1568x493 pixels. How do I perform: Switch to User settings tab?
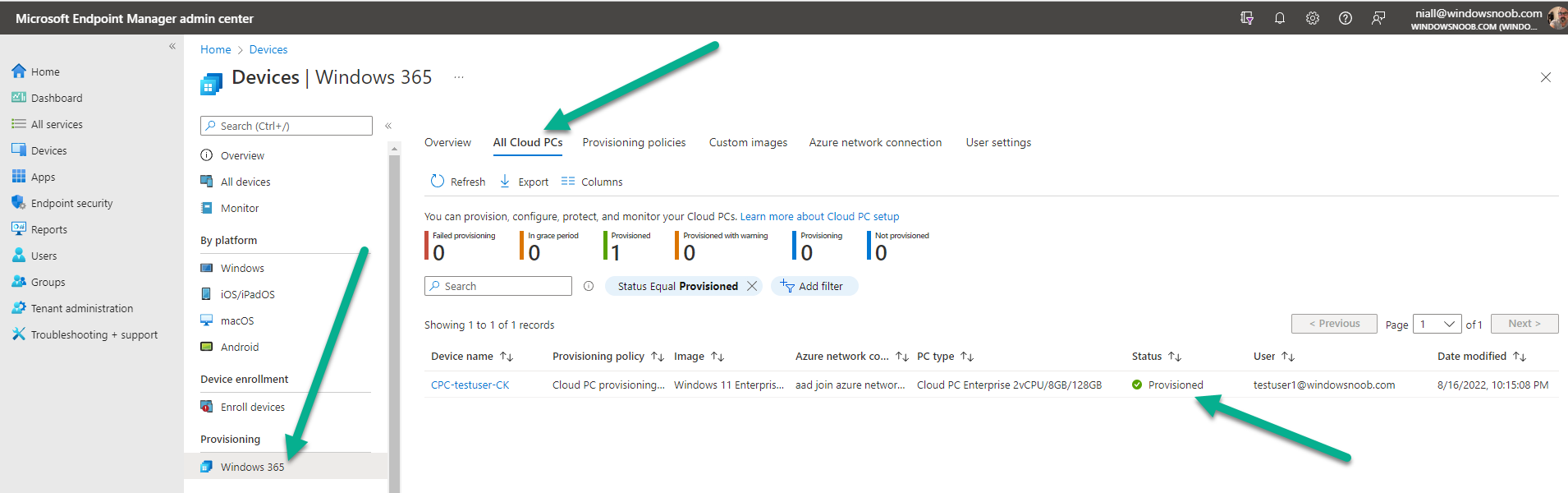point(998,142)
